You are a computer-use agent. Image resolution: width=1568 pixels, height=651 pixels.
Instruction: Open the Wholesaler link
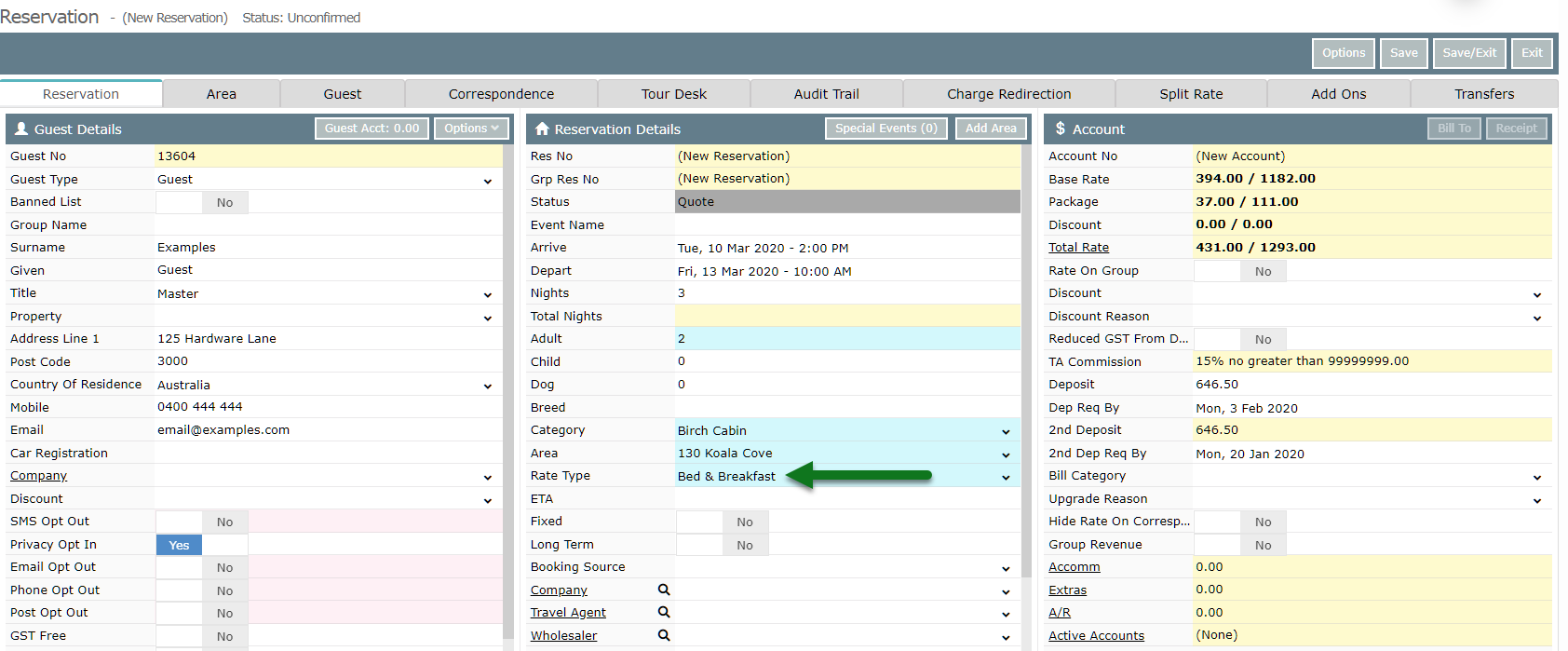pos(564,636)
